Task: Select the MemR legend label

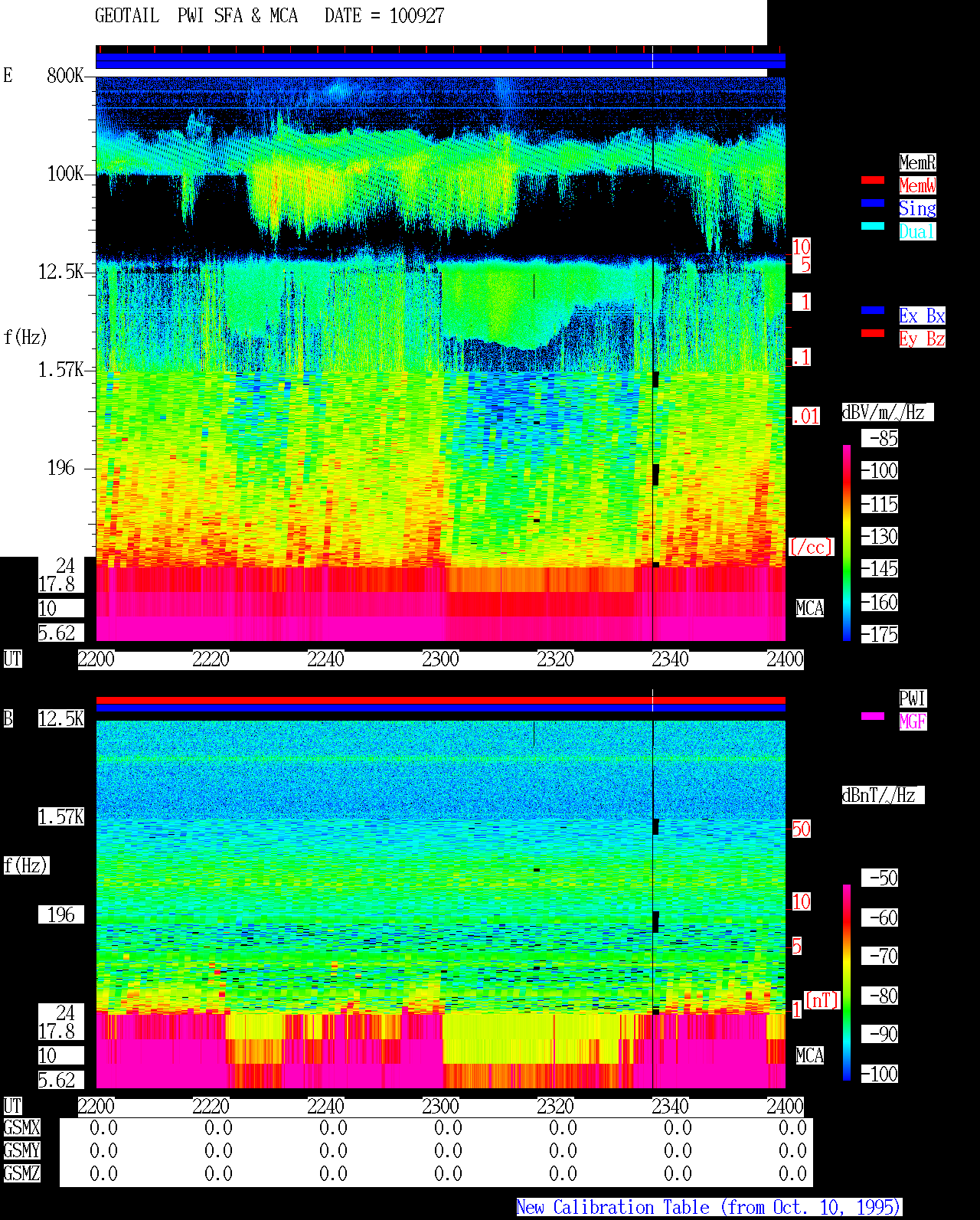Action: click(x=917, y=162)
